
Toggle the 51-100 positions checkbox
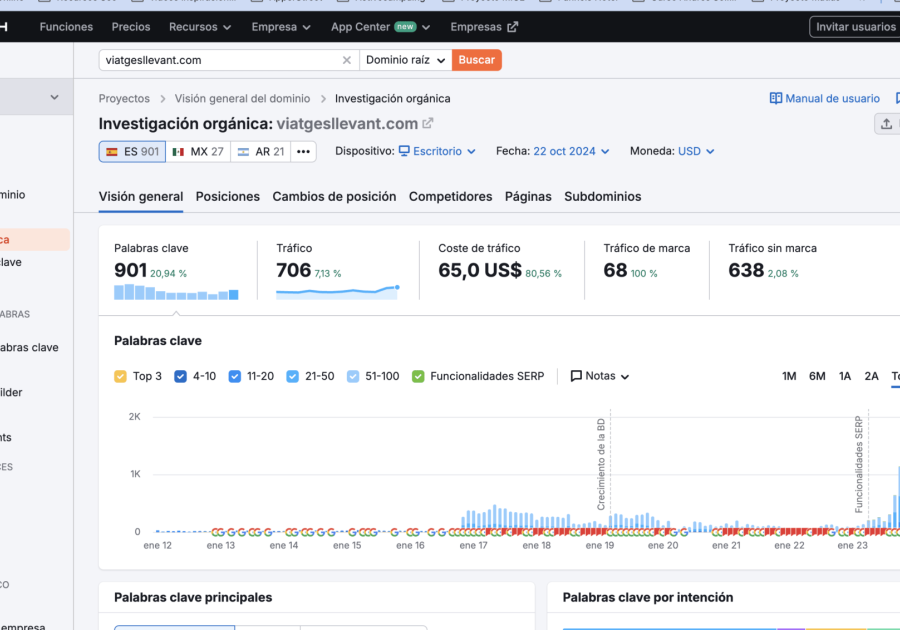pyautogui.click(x=352, y=376)
